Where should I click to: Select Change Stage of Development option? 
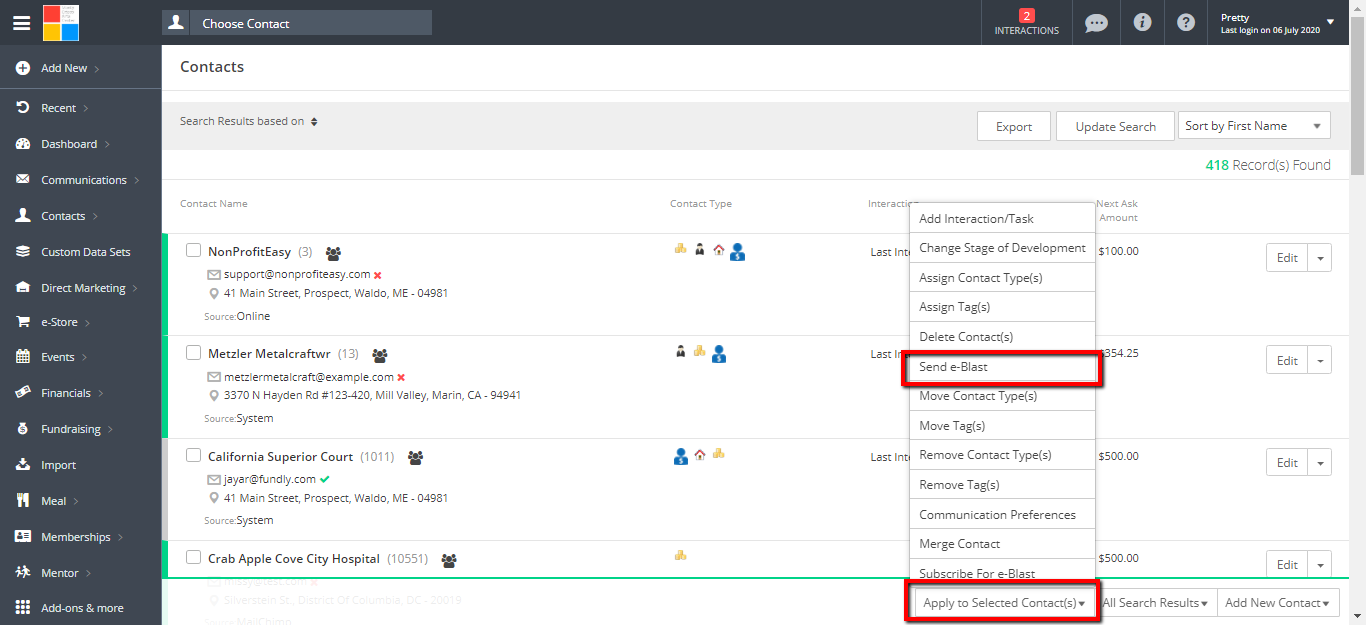1002,248
